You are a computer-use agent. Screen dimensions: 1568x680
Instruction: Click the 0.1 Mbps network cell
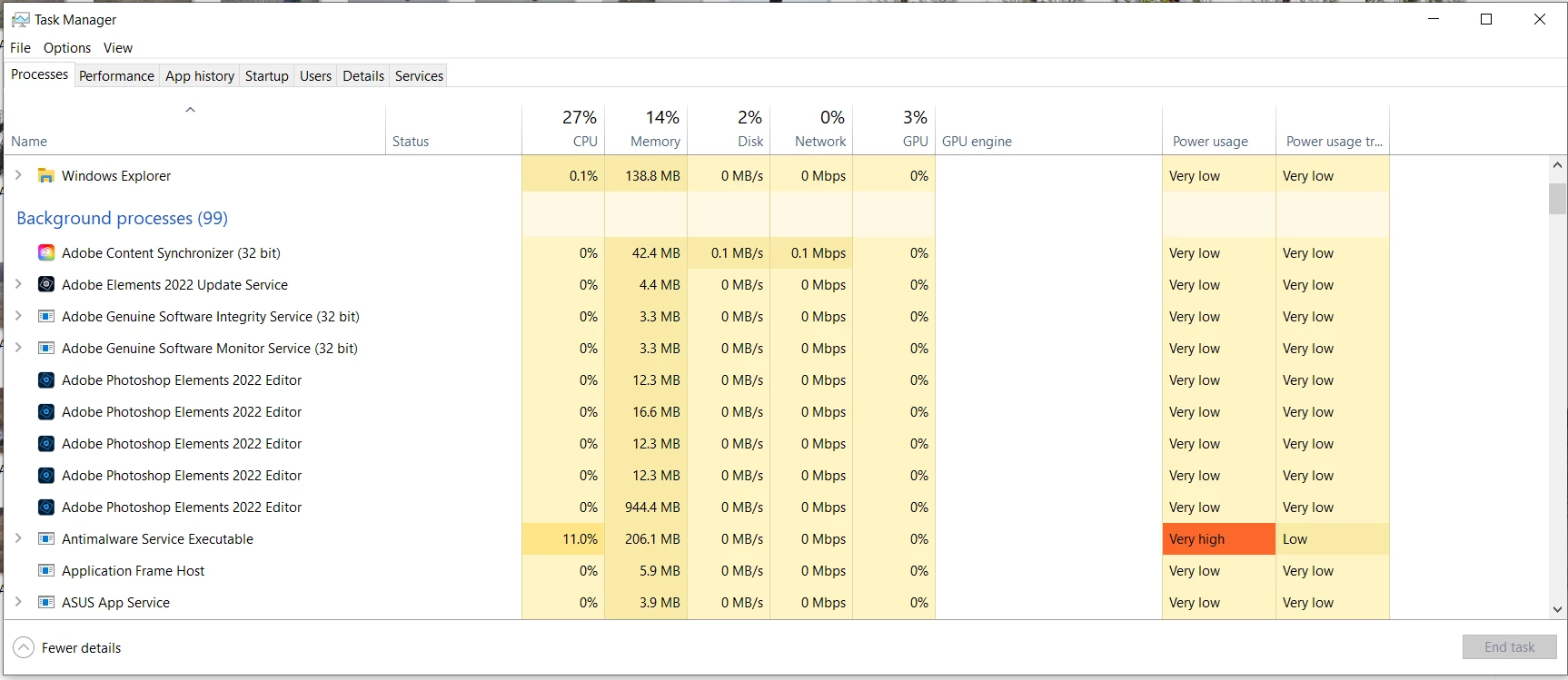click(x=811, y=253)
